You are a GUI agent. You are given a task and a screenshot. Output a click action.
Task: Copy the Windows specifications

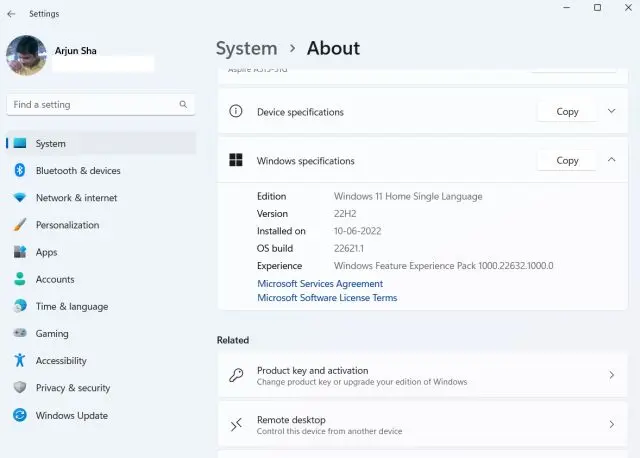pos(567,160)
